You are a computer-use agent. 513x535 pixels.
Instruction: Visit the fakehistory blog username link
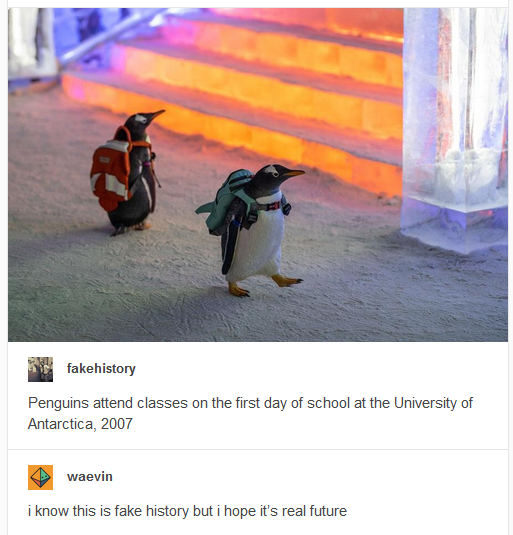[101, 369]
